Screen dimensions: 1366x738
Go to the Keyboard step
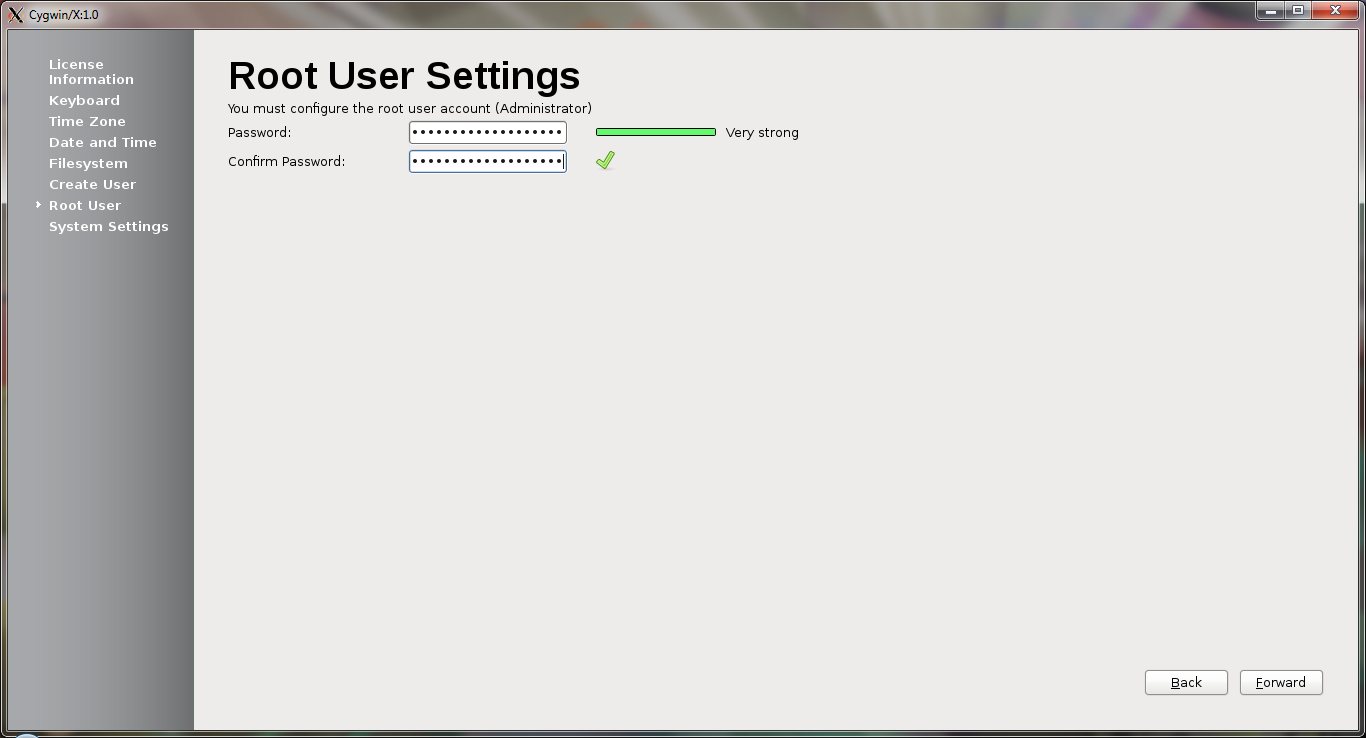(x=84, y=100)
